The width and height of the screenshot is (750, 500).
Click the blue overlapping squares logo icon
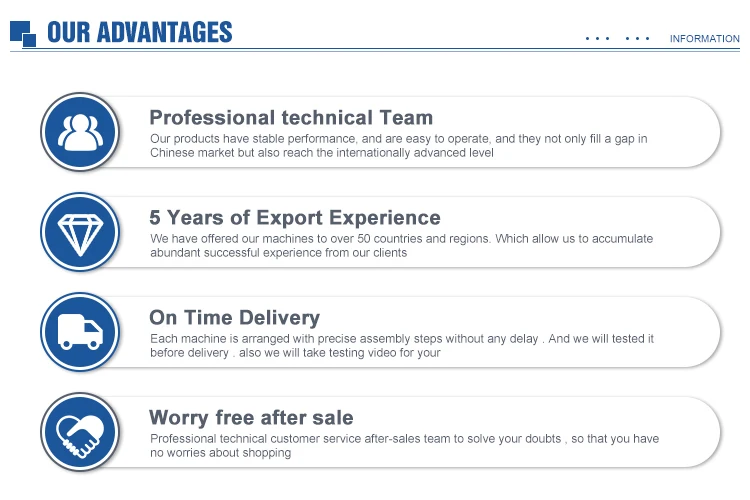pos(23,33)
